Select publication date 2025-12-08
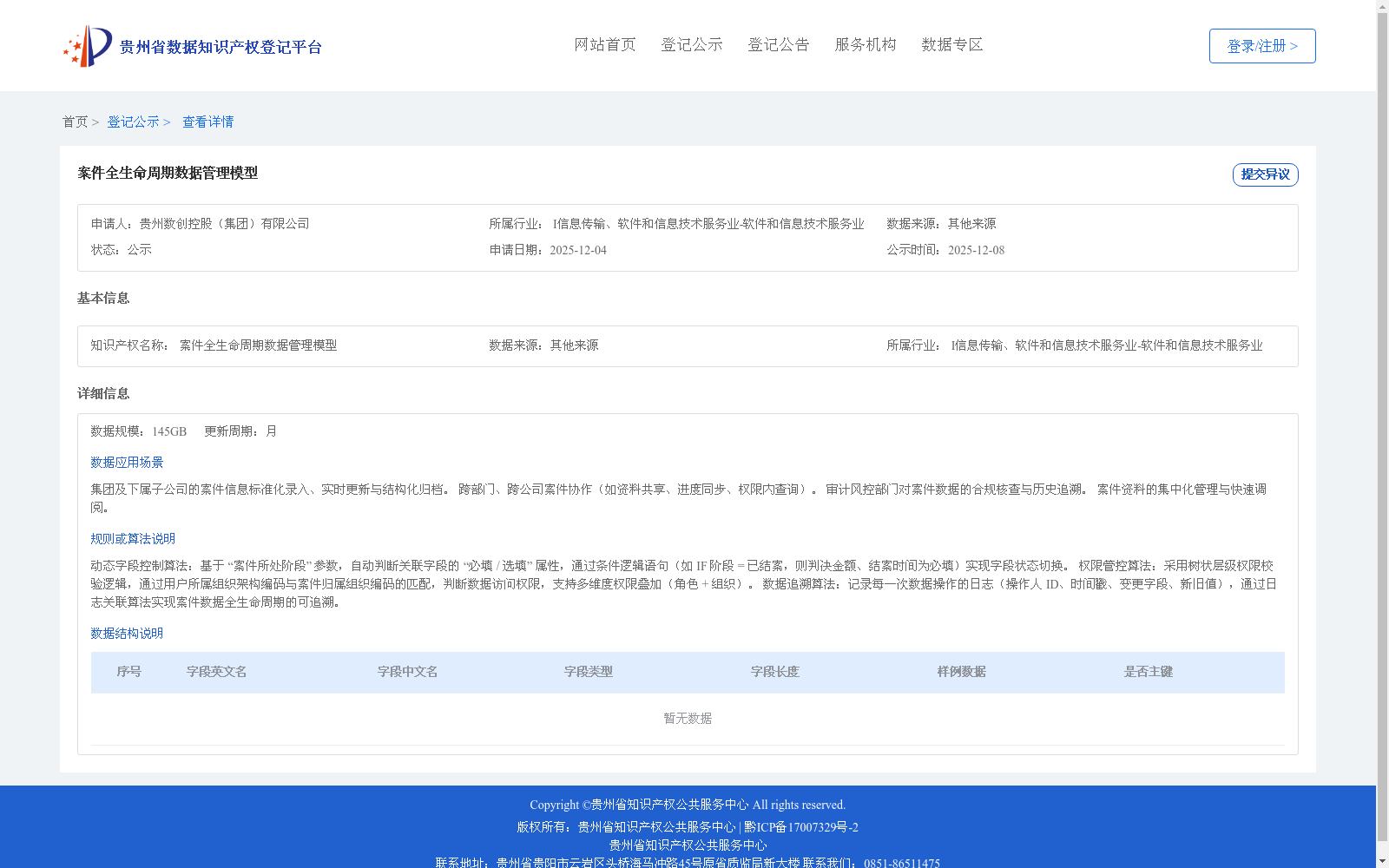This screenshot has width=1389, height=868. (x=976, y=251)
